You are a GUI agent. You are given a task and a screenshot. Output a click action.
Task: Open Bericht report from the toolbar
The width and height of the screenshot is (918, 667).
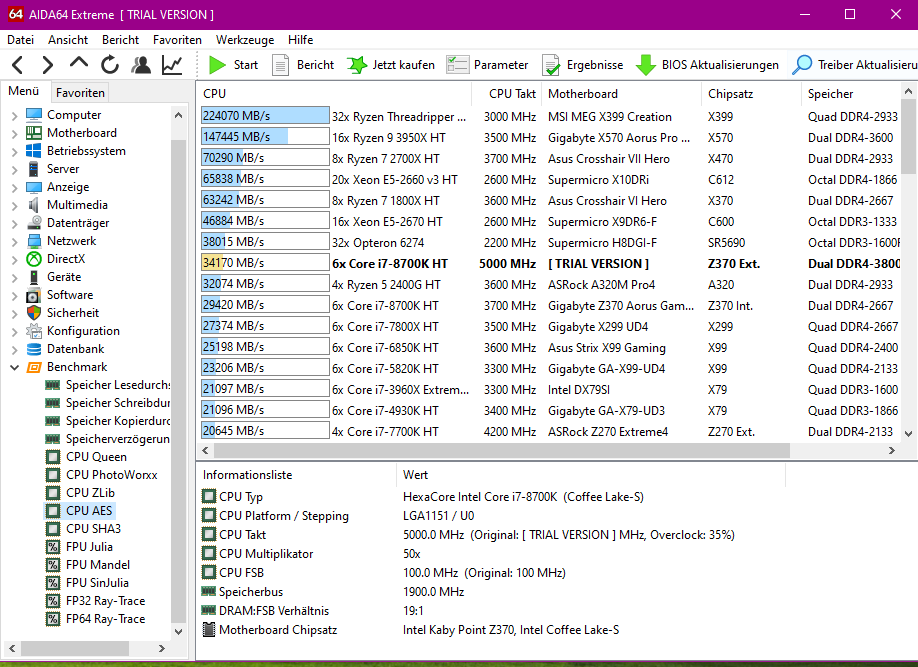[x=303, y=64]
